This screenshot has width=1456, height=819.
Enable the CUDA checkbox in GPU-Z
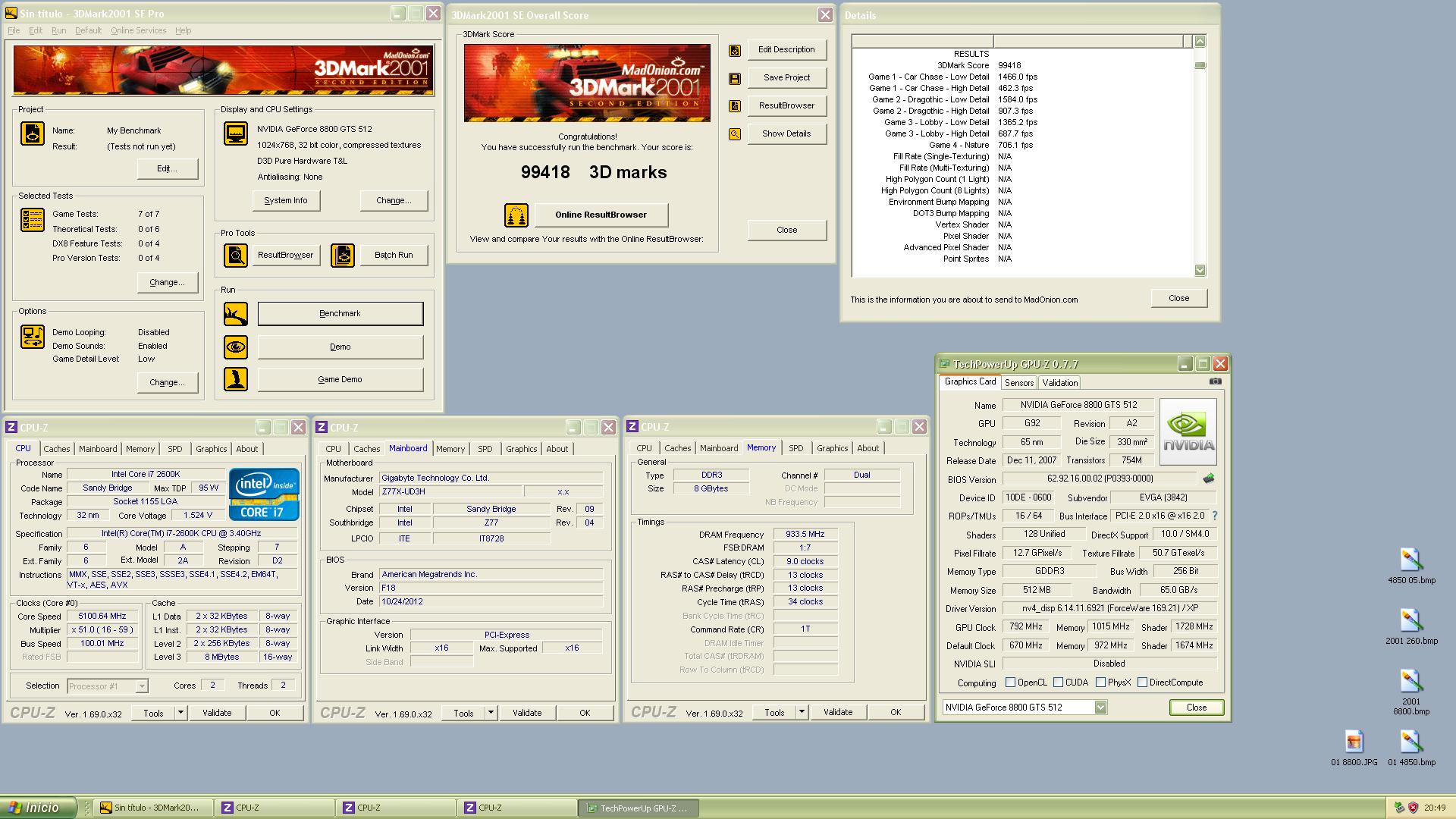tap(1058, 682)
